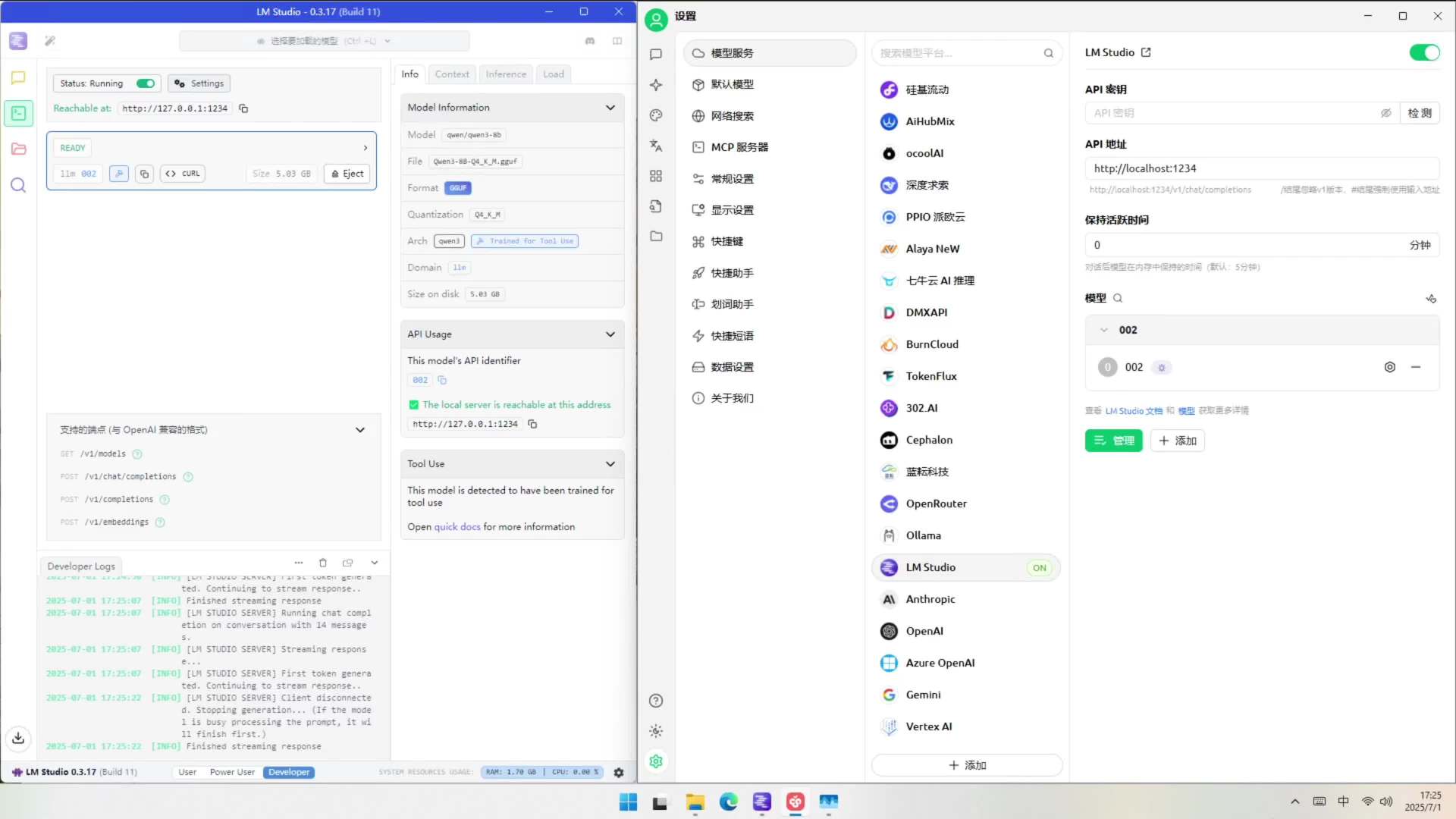This screenshot has height=819, width=1456.
Task: Collapse the 002 model group
Action: point(1104,330)
